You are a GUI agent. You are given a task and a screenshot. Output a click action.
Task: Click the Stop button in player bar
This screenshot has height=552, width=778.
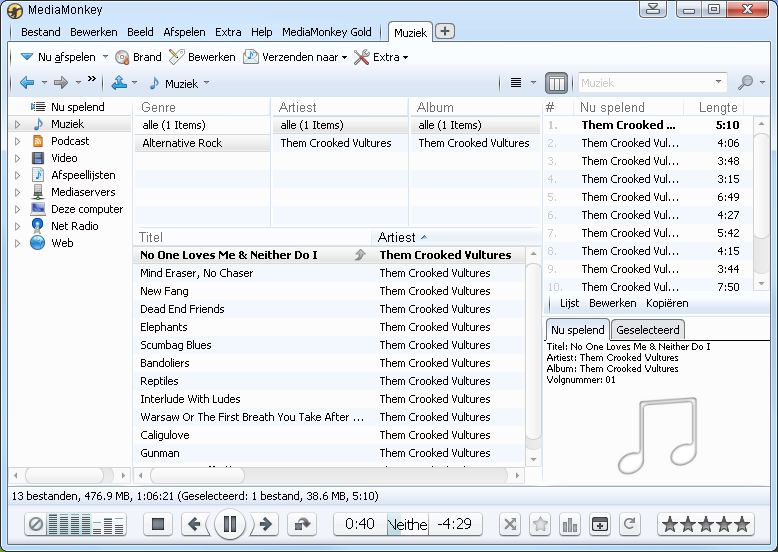pyautogui.click(x=157, y=524)
